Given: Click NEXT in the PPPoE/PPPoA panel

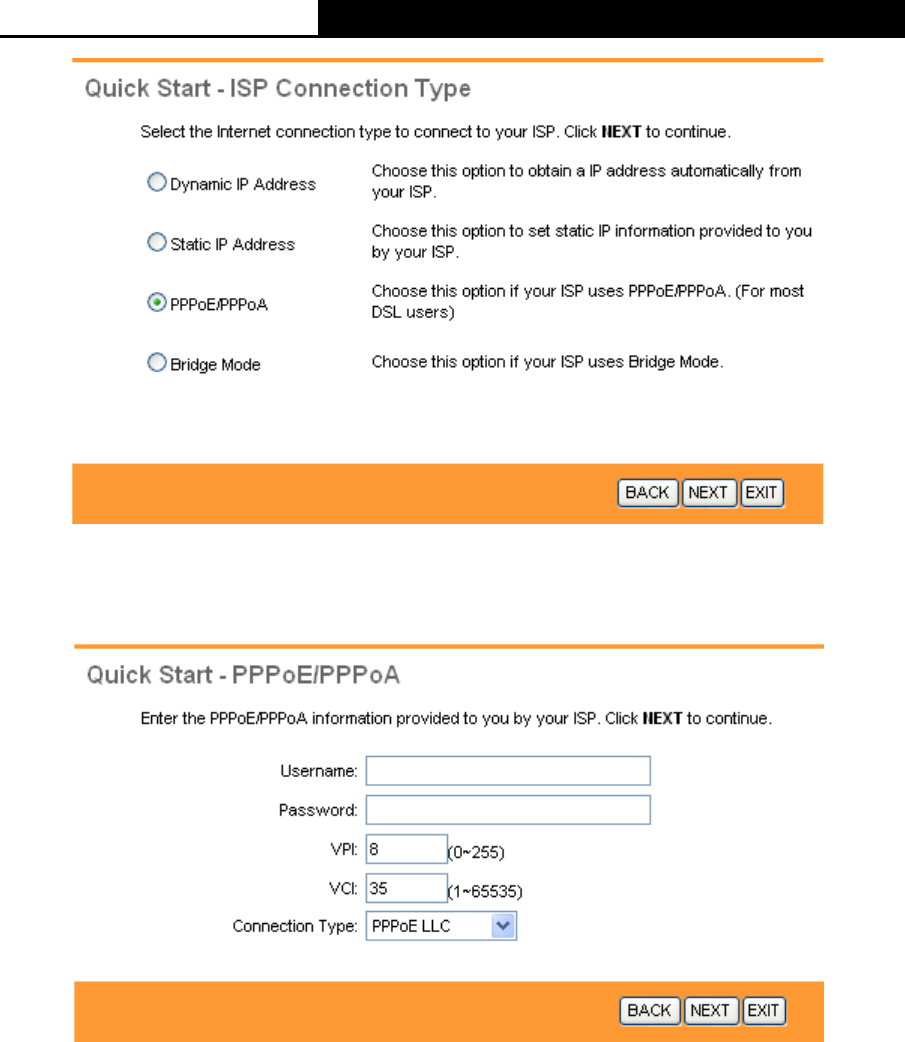Looking at the screenshot, I should pos(711,1011).
